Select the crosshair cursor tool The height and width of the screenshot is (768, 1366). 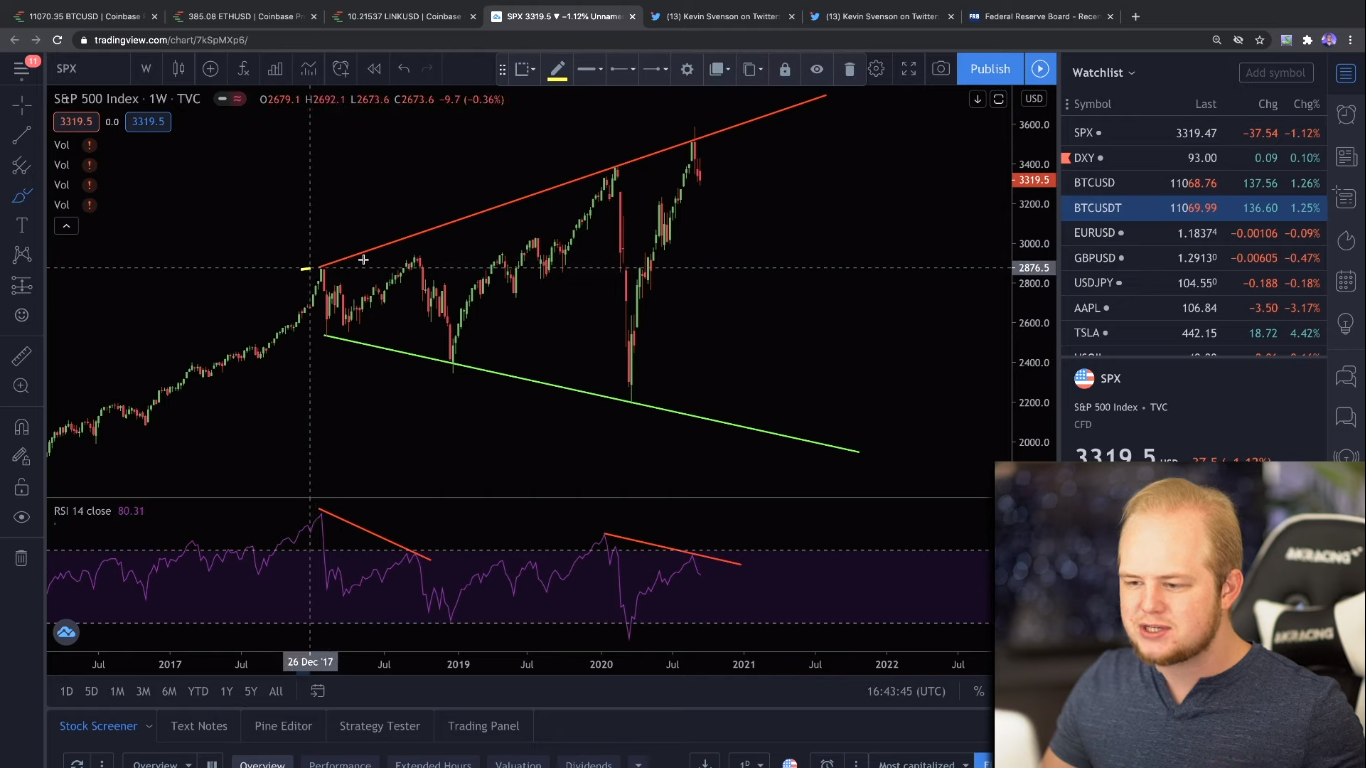click(21, 104)
